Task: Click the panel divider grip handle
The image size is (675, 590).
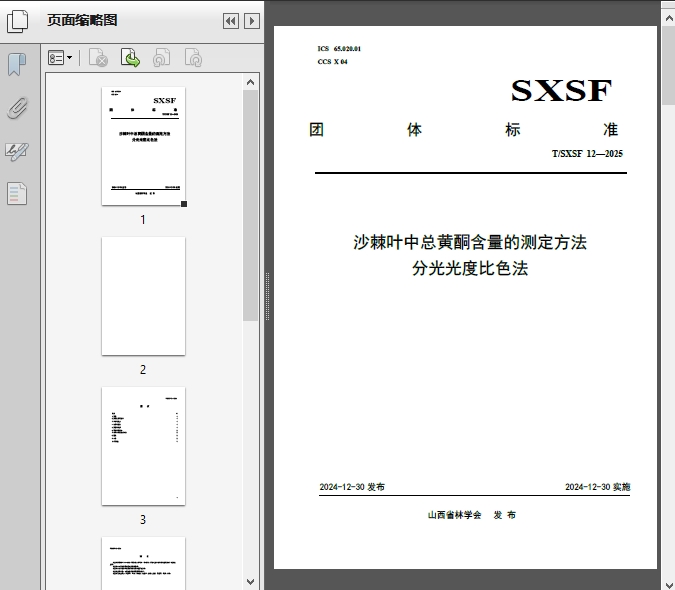Action: pyautogui.click(x=267, y=296)
